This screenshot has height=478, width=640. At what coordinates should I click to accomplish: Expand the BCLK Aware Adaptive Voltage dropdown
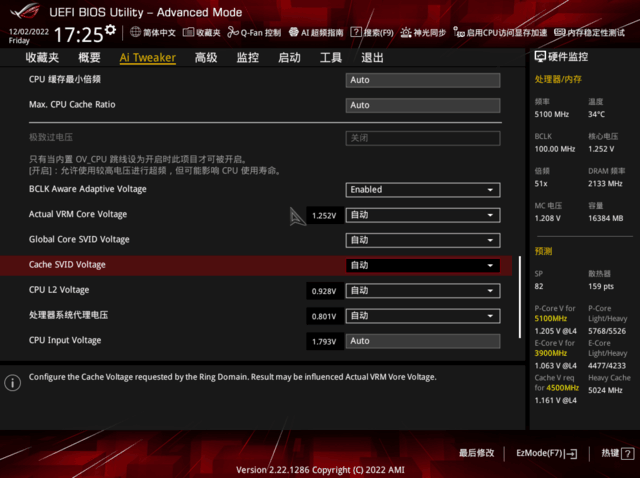click(423, 189)
